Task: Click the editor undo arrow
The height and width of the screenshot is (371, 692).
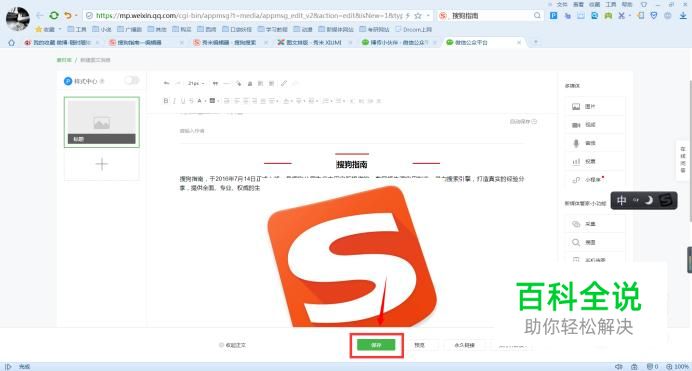Action: coord(166,83)
